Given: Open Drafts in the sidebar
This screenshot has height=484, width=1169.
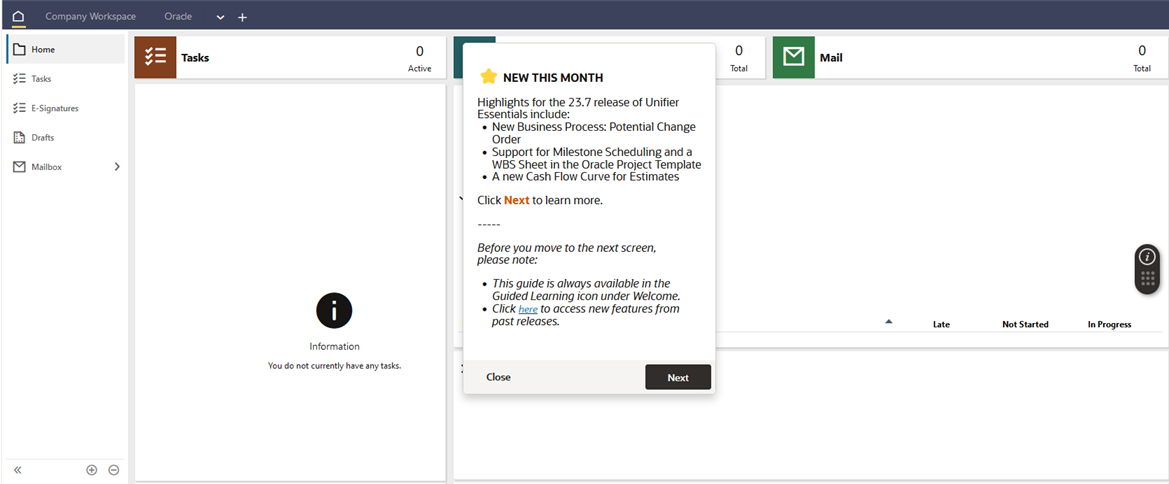Looking at the screenshot, I should [66, 137].
